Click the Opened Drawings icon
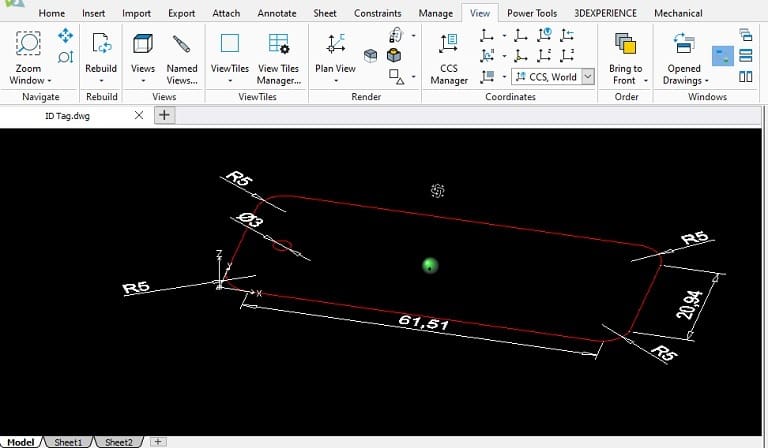Screen dimensions: 768x448 click(684, 43)
